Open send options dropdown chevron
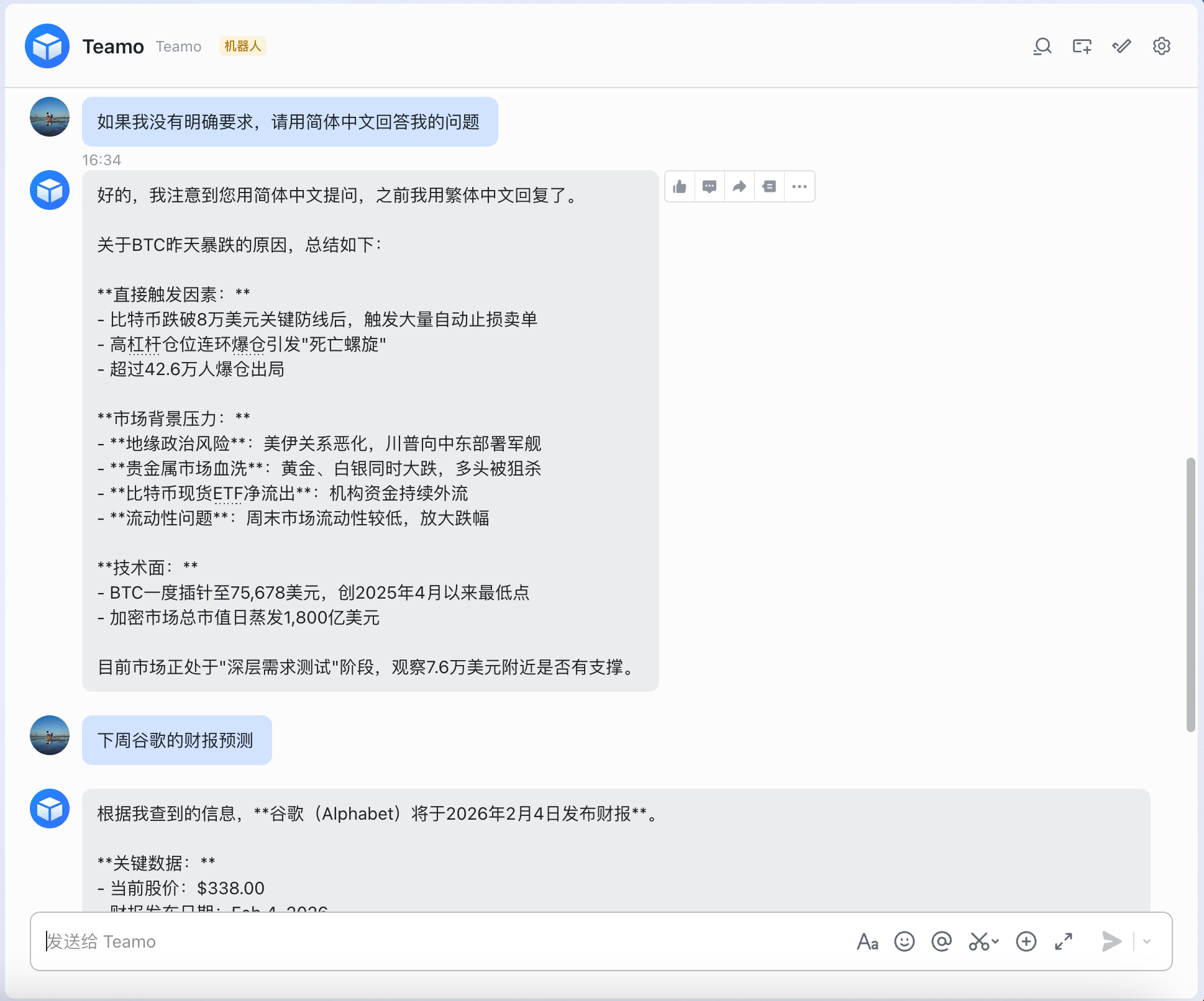Viewport: 1204px width, 1001px height. (1147, 942)
